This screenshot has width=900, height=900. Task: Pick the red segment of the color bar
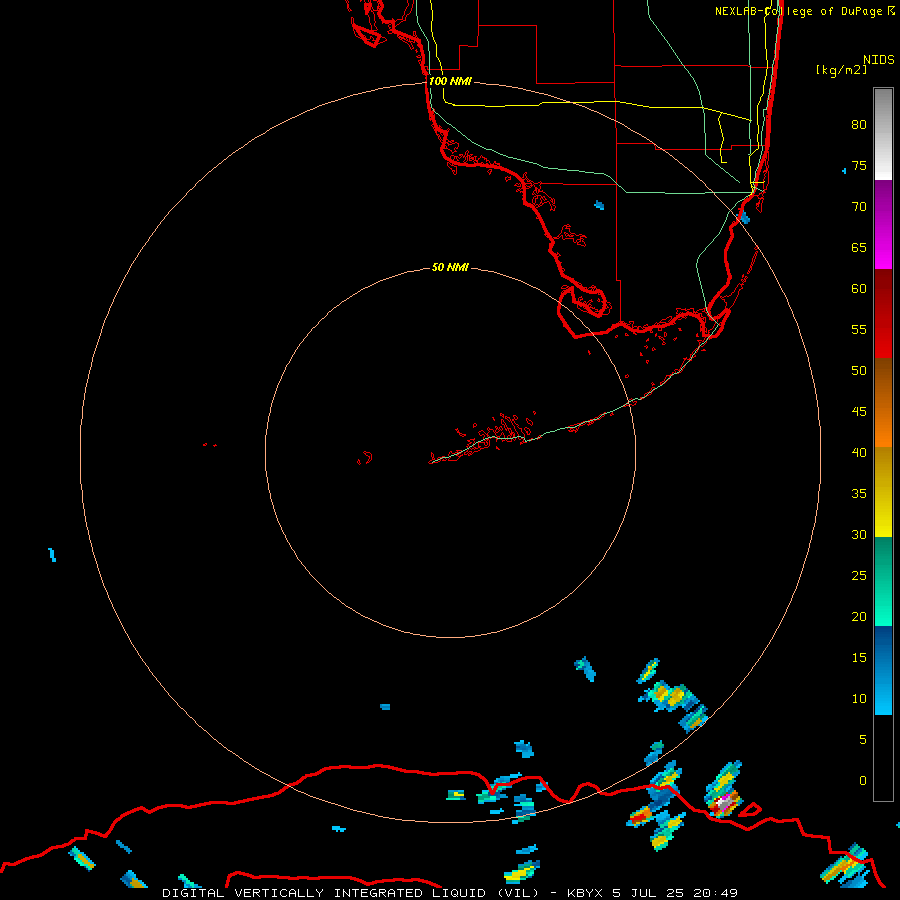883,314
